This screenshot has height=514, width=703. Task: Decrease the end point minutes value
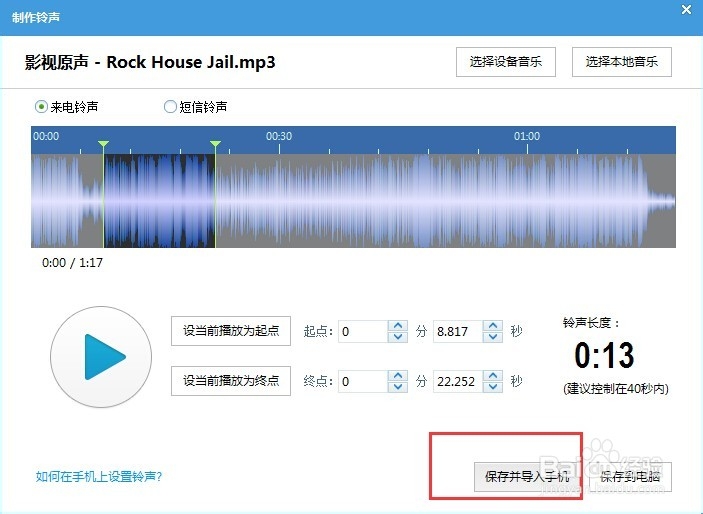click(398, 387)
